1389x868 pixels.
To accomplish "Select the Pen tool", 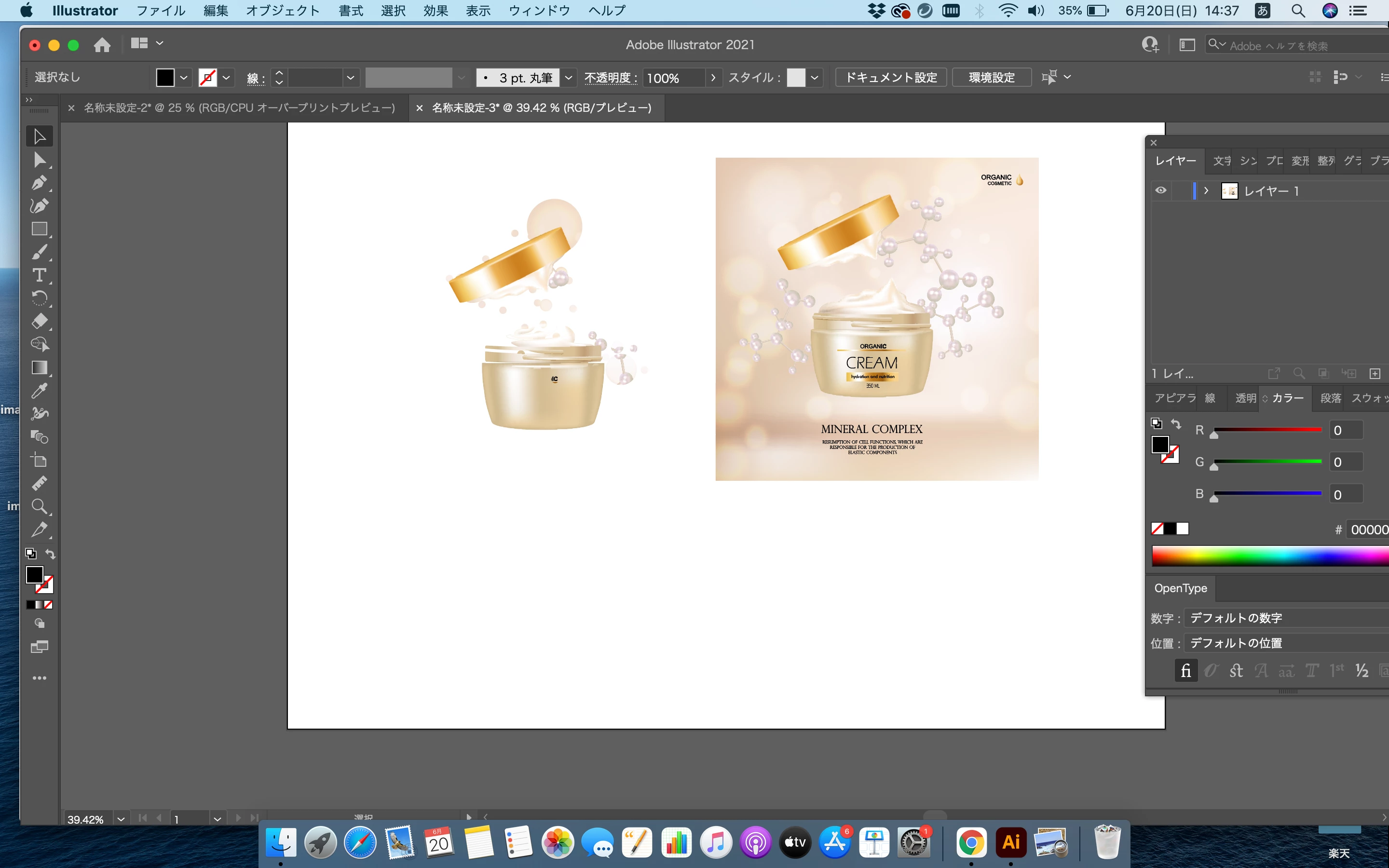I will point(39,183).
